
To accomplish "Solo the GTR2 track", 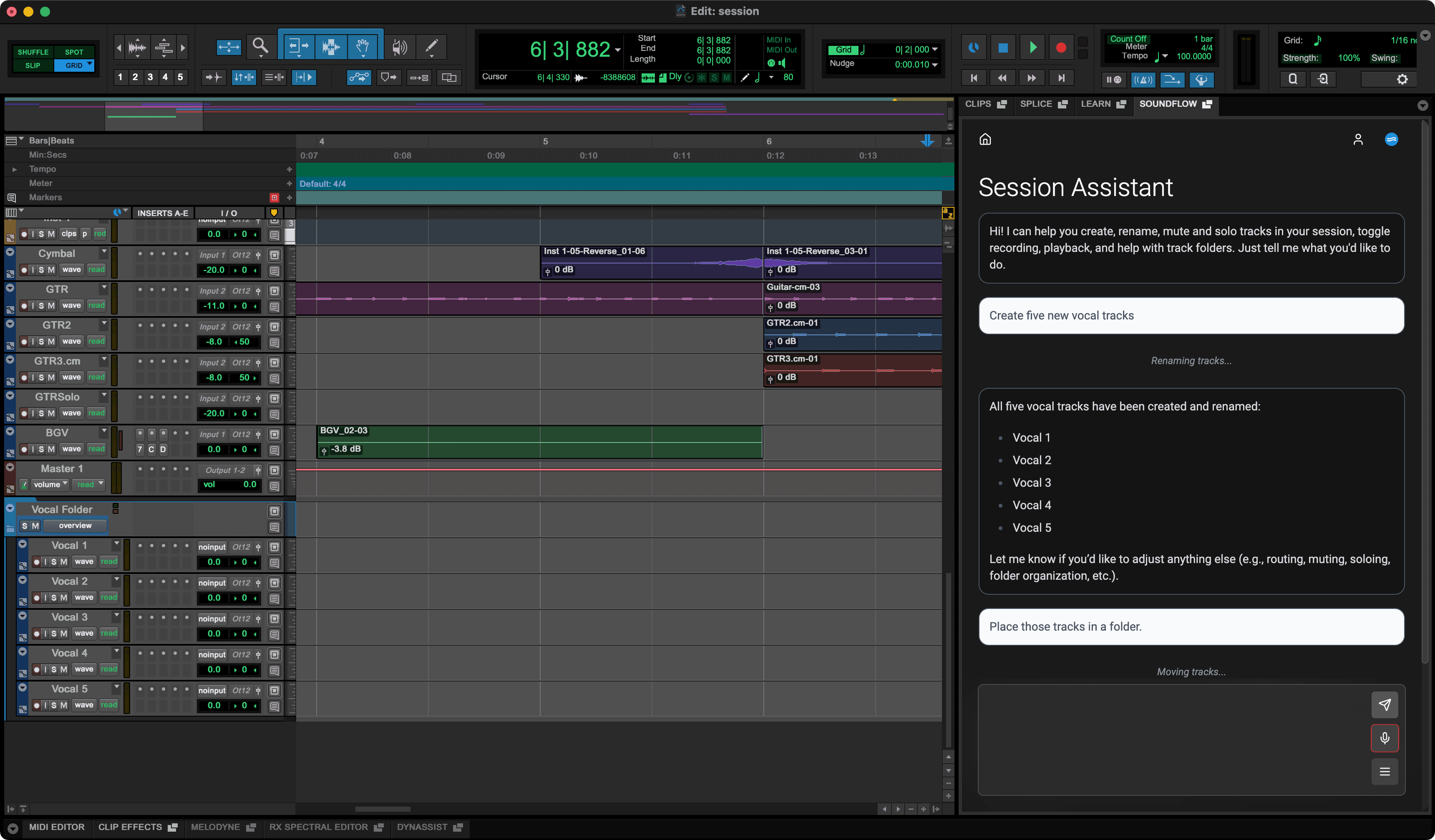I will click(x=42, y=342).
